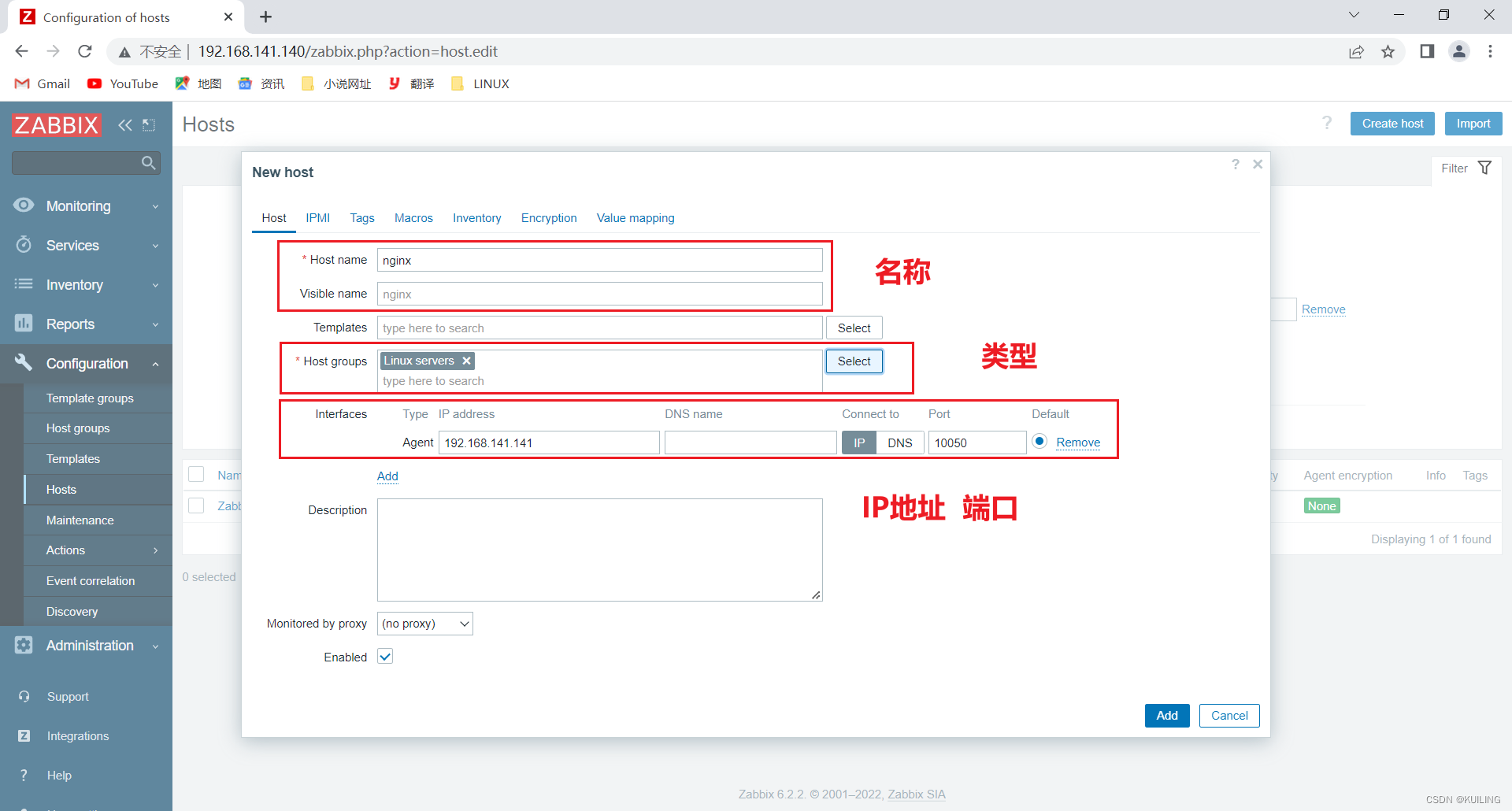
Task: Open a new browser tab
Action: [x=266, y=17]
